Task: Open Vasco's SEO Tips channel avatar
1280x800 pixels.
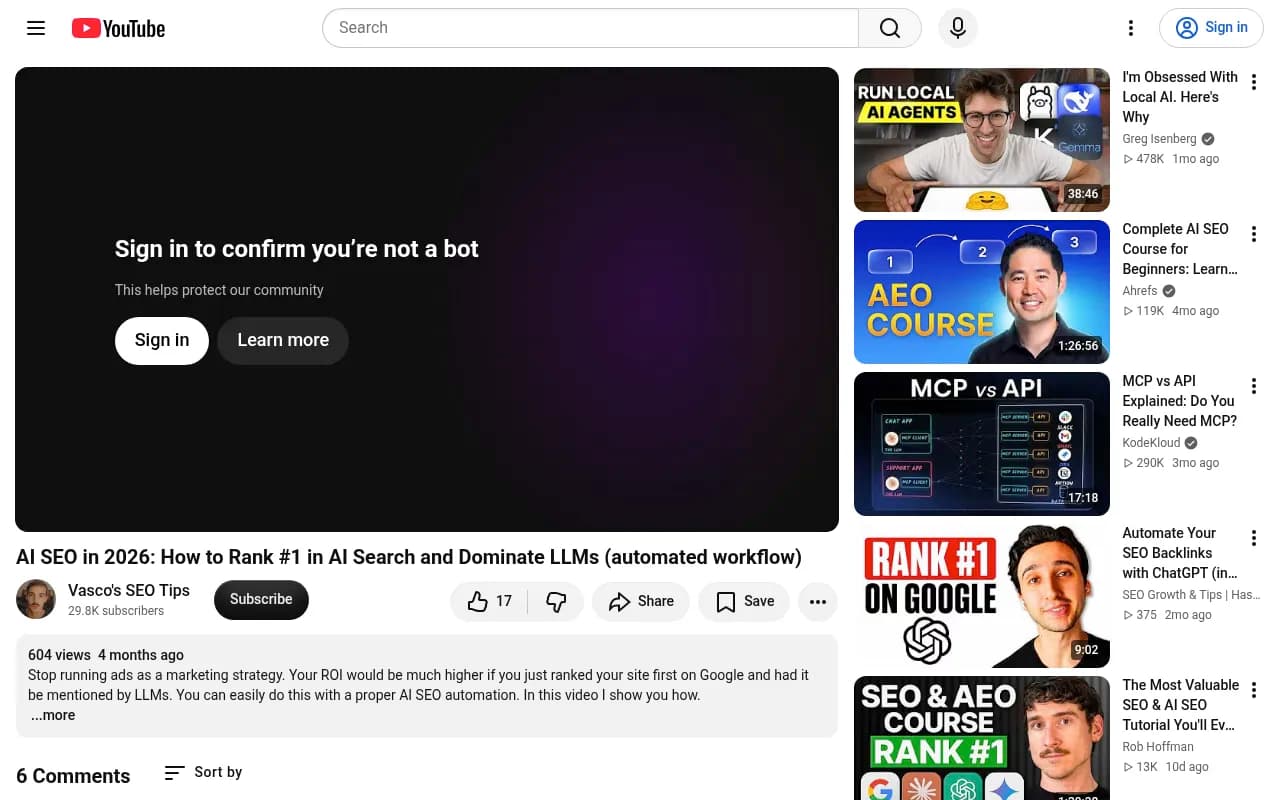Action: (x=36, y=599)
